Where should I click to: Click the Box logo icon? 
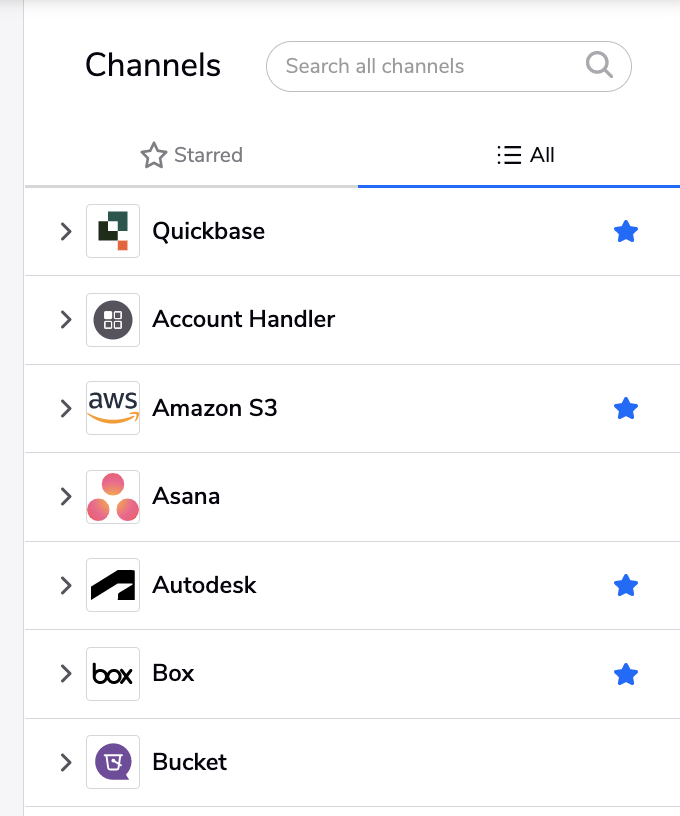(113, 673)
